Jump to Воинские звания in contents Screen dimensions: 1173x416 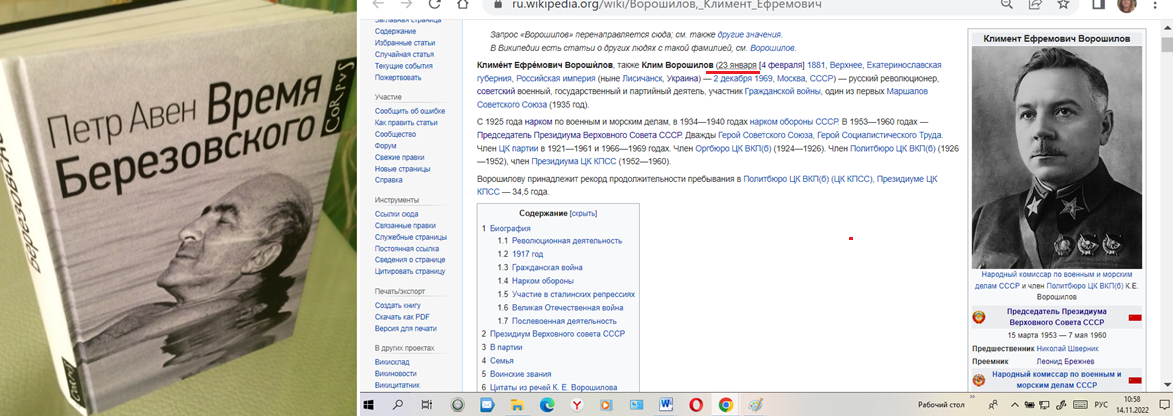pos(521,373)
